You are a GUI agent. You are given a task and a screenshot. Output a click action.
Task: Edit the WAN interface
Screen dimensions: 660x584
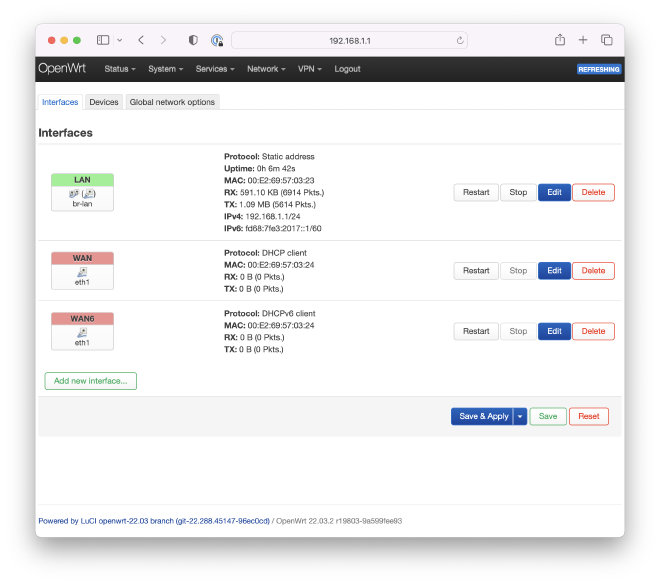point(554,271)
